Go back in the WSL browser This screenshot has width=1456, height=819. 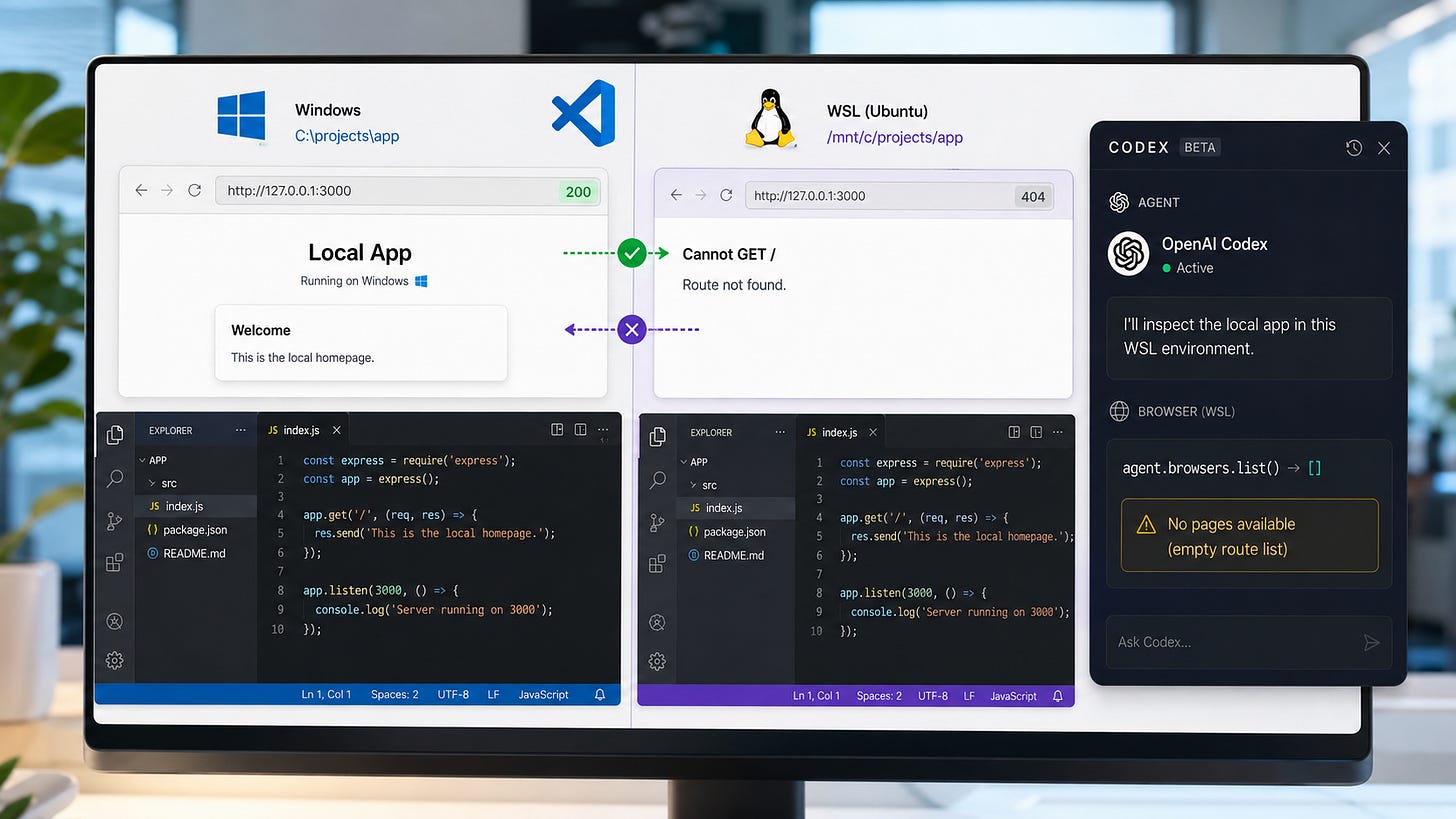click(676, 196)
